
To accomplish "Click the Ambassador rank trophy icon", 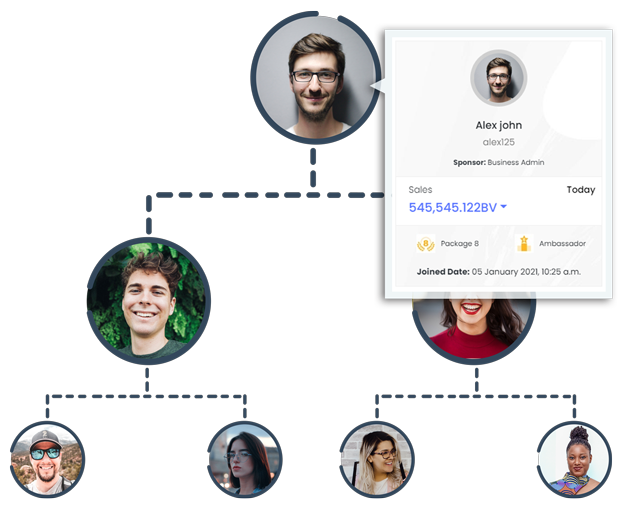I will (524, 244).
